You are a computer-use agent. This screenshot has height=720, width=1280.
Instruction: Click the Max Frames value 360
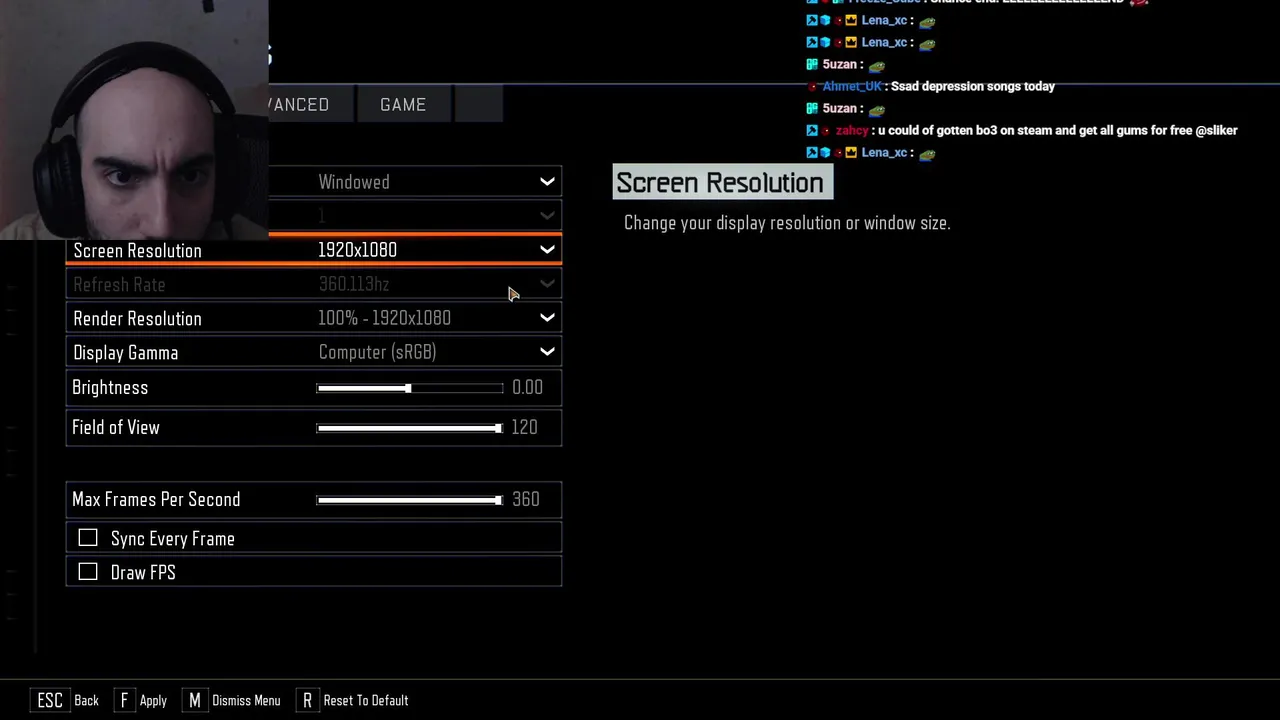tap(526, 500)
